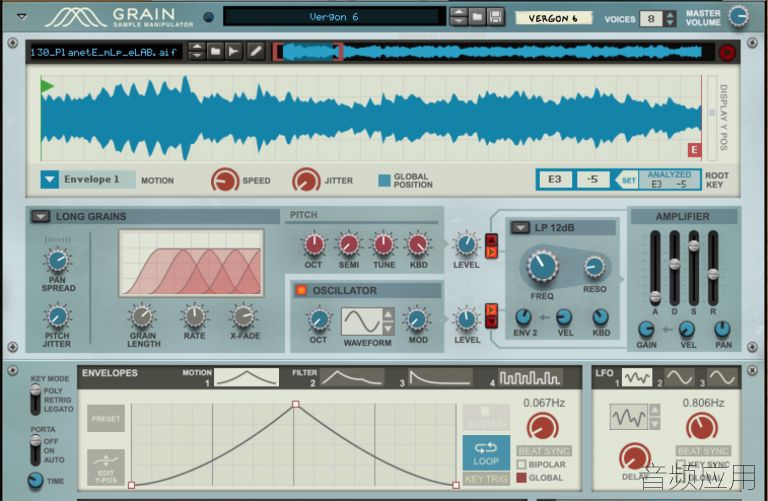Image resolution: width=768 pixels, height=501 pixels.
Task: Open the envelope Preset button
Action: [x=105, y=418]
